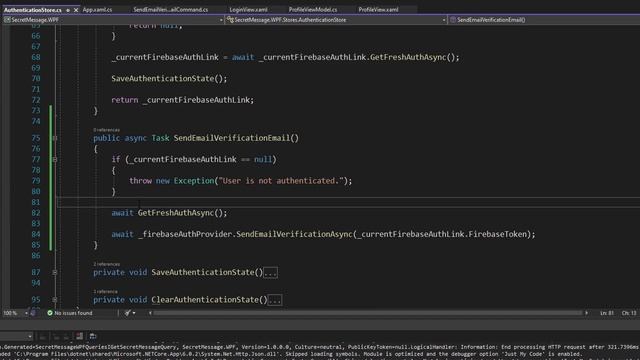Click the FirebaseToken property on line 84

[x=497, y=234]
